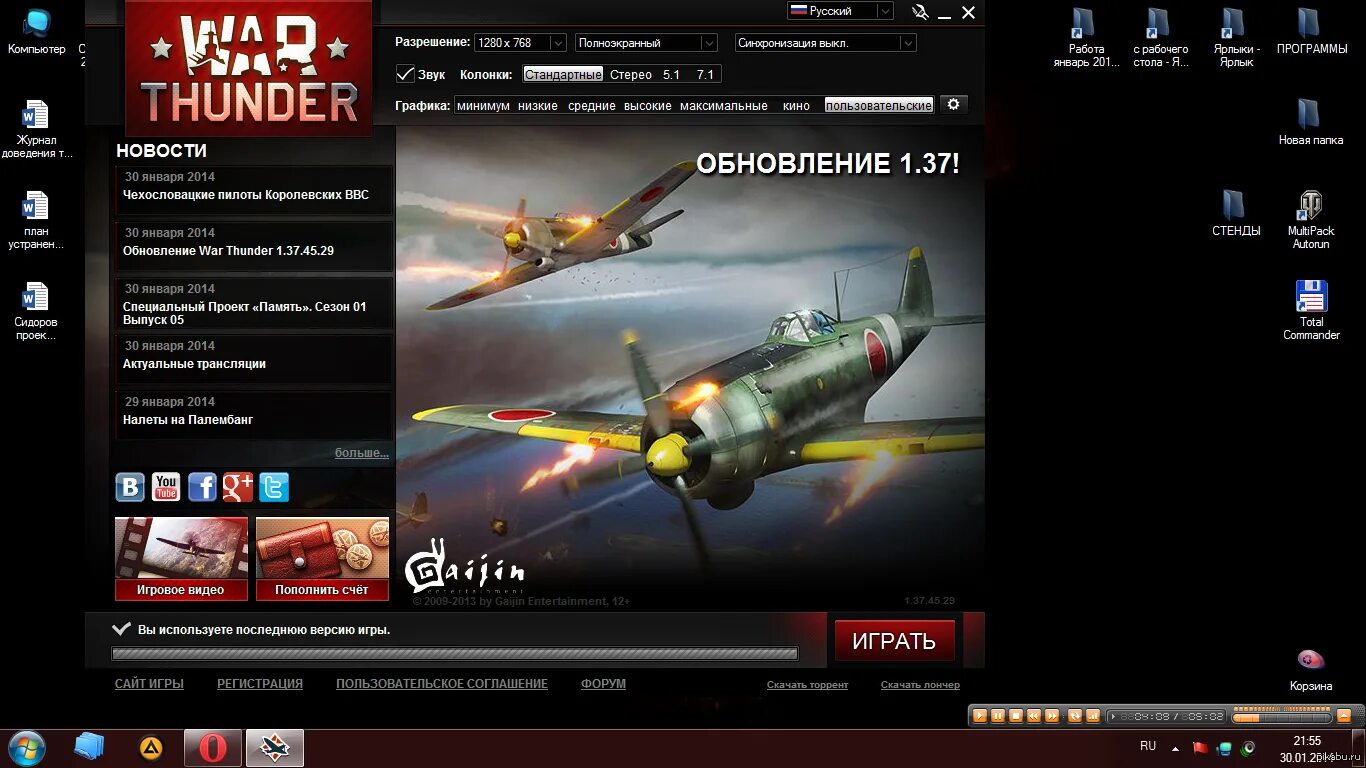Open the Русский language dropdown
This screenshot has width=1366, height=768.
click(x=840, y=11)
